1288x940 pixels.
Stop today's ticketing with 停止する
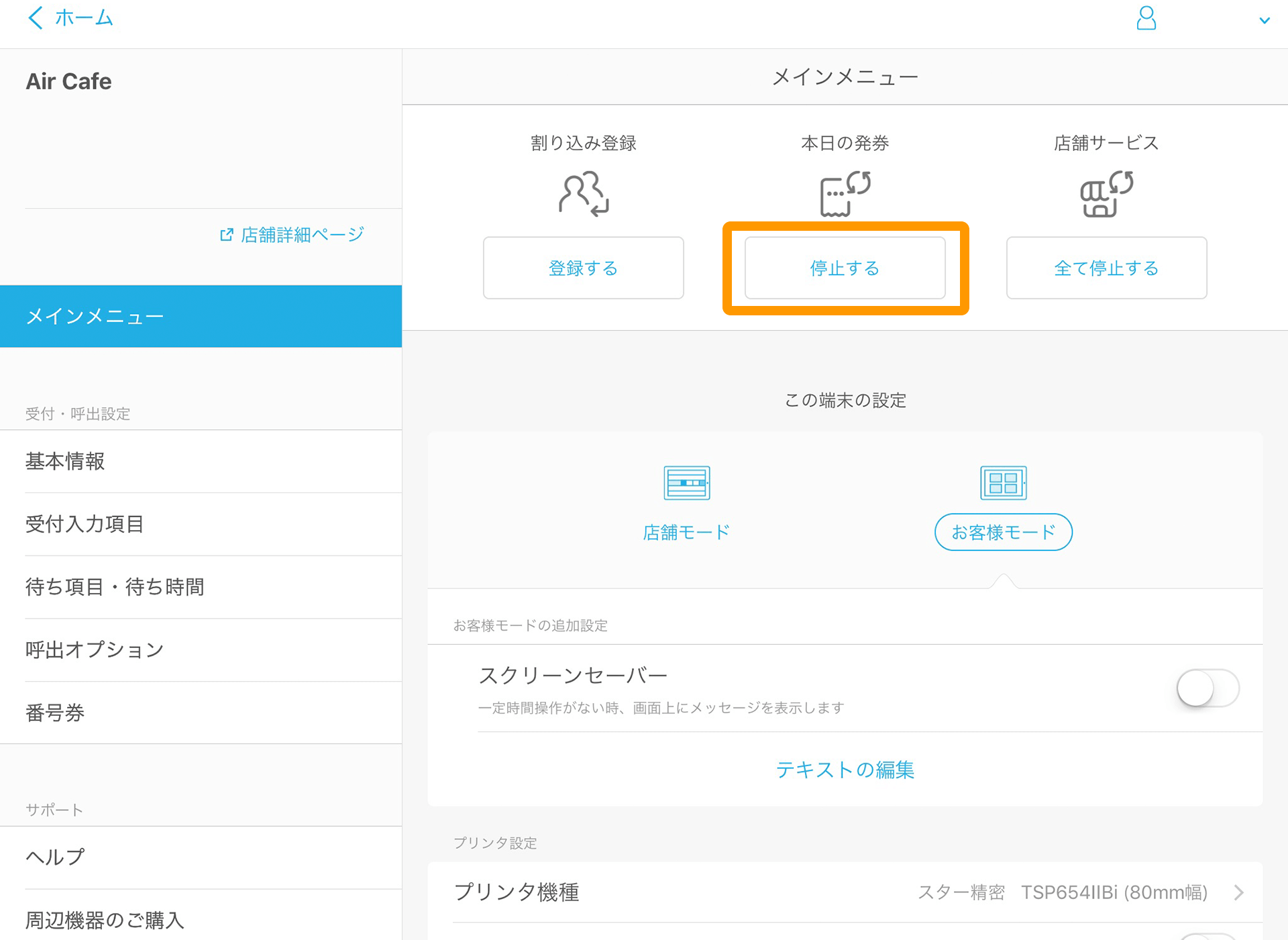click(845, 268)
